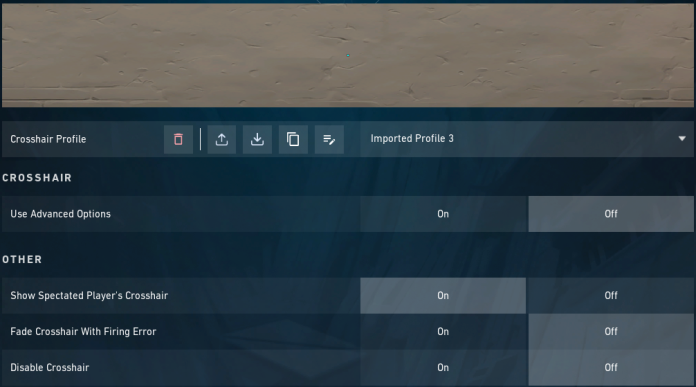696x387 pixels.
Task: Turn Off Fade Crosshair With Firing Error
Action: (x=611, y=332)
